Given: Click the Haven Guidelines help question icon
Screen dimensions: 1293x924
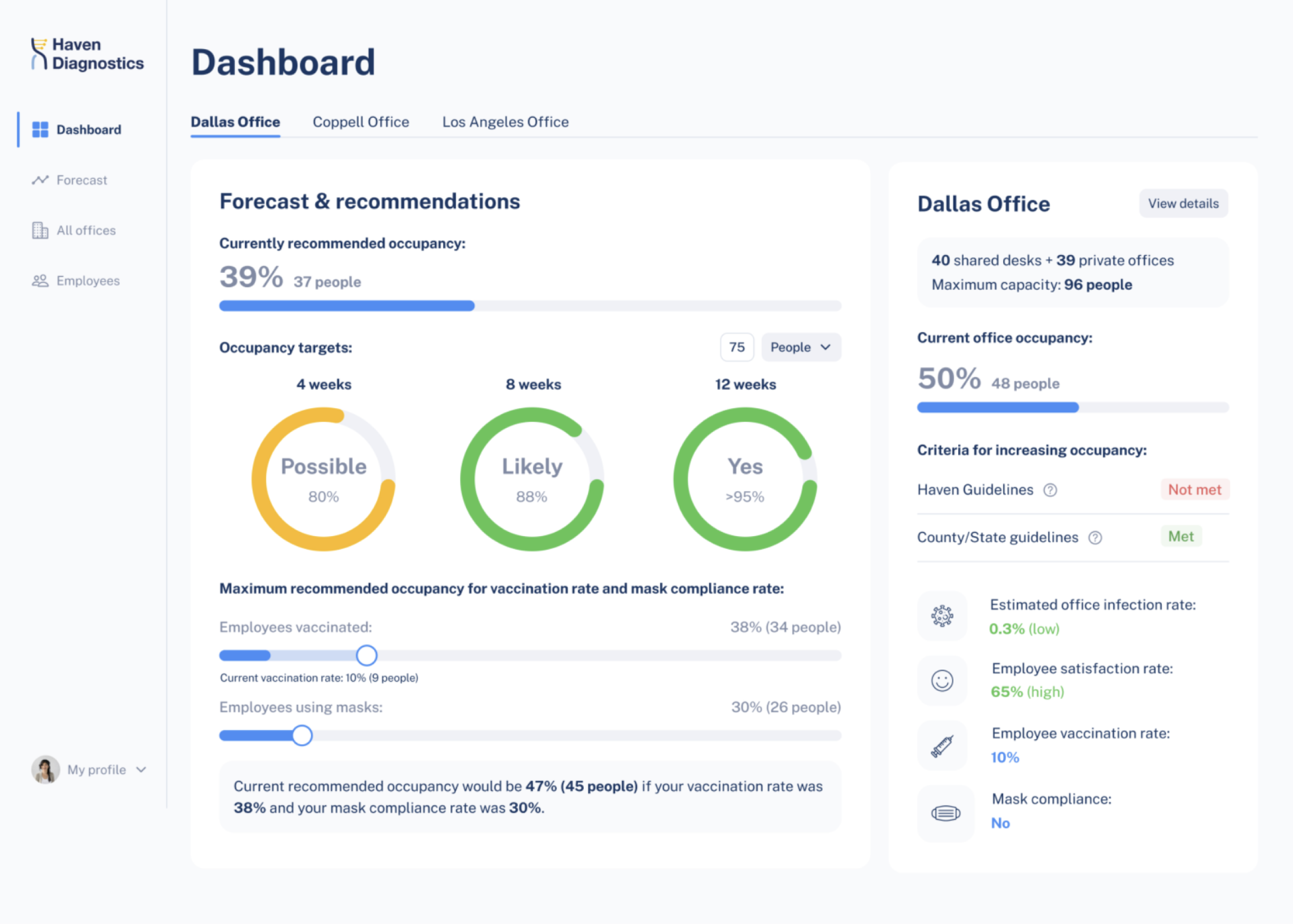Looking at the screenshot, I should click(x=1050, y=490).
